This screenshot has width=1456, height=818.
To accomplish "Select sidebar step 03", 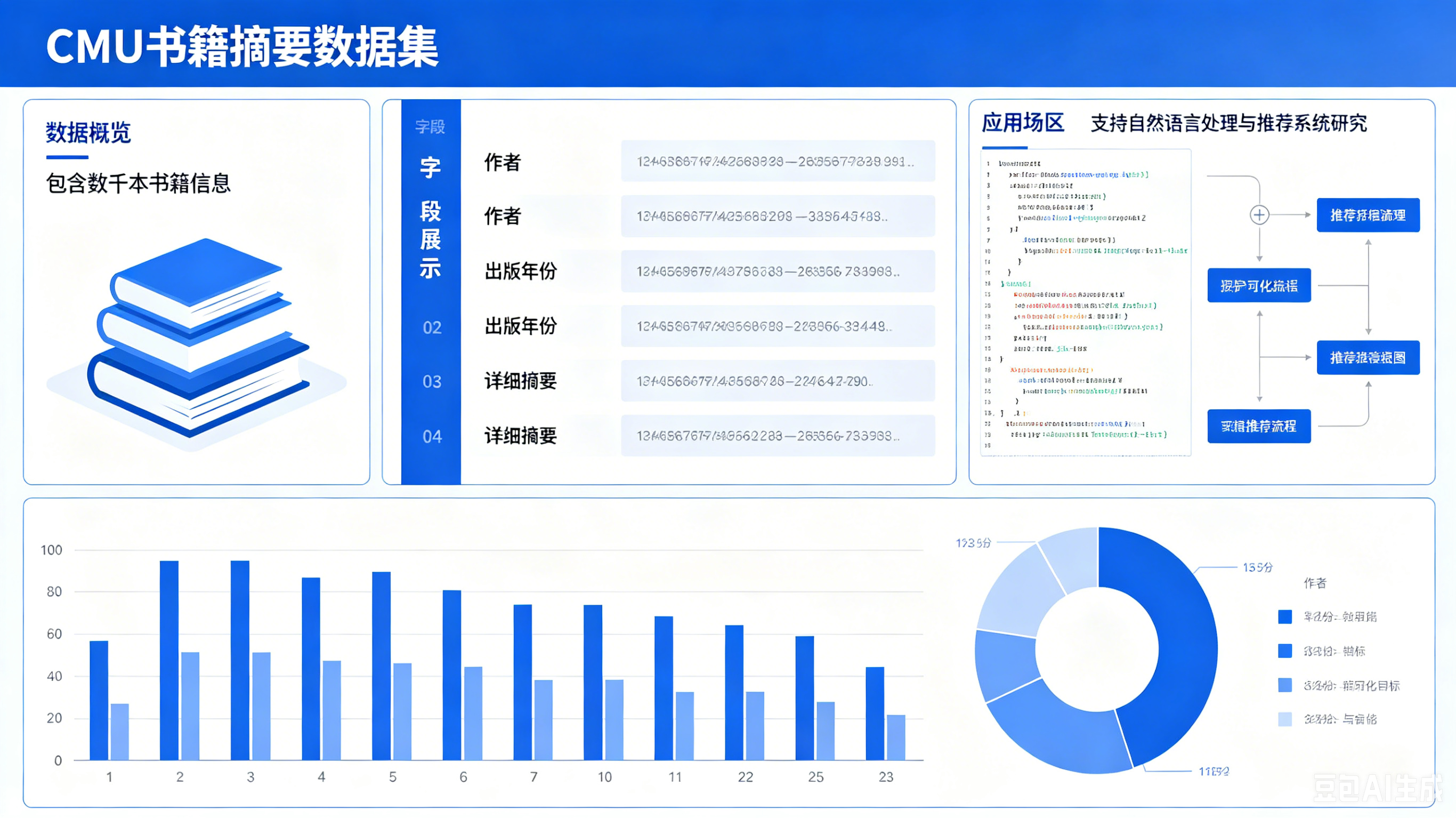I will pos(432,382).
